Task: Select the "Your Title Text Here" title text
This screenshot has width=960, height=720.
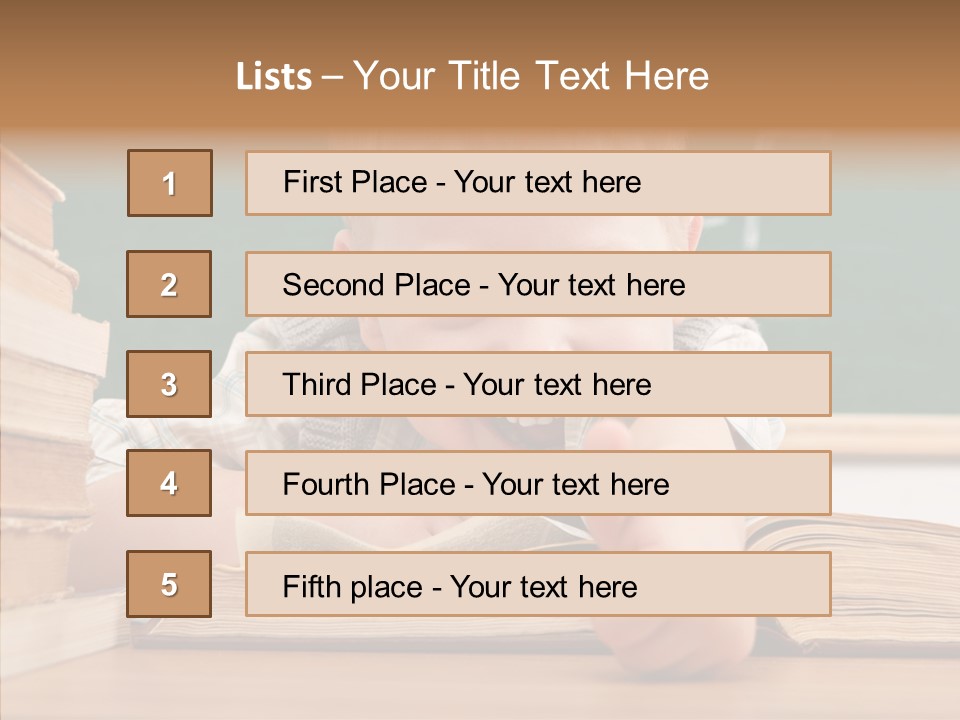Action: 531,76
